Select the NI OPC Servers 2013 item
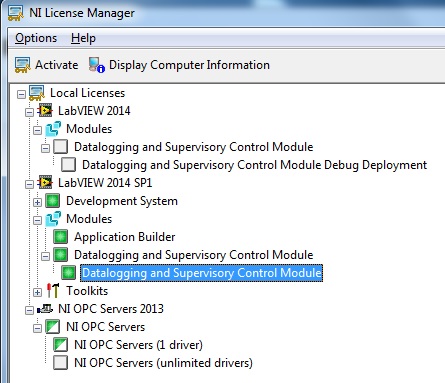 click(x=111, y=309)
